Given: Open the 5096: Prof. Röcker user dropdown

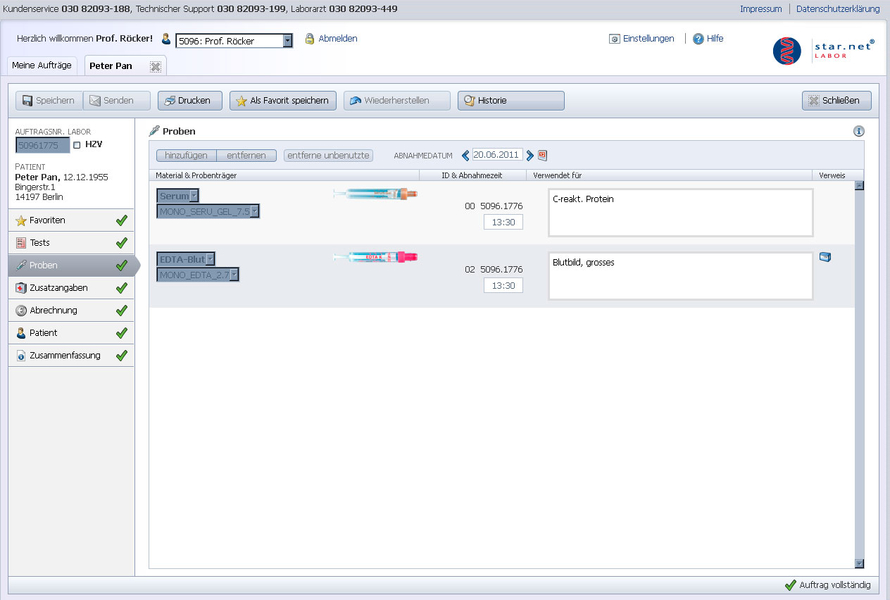Looking at the screenshot, I should coord(287,41).
